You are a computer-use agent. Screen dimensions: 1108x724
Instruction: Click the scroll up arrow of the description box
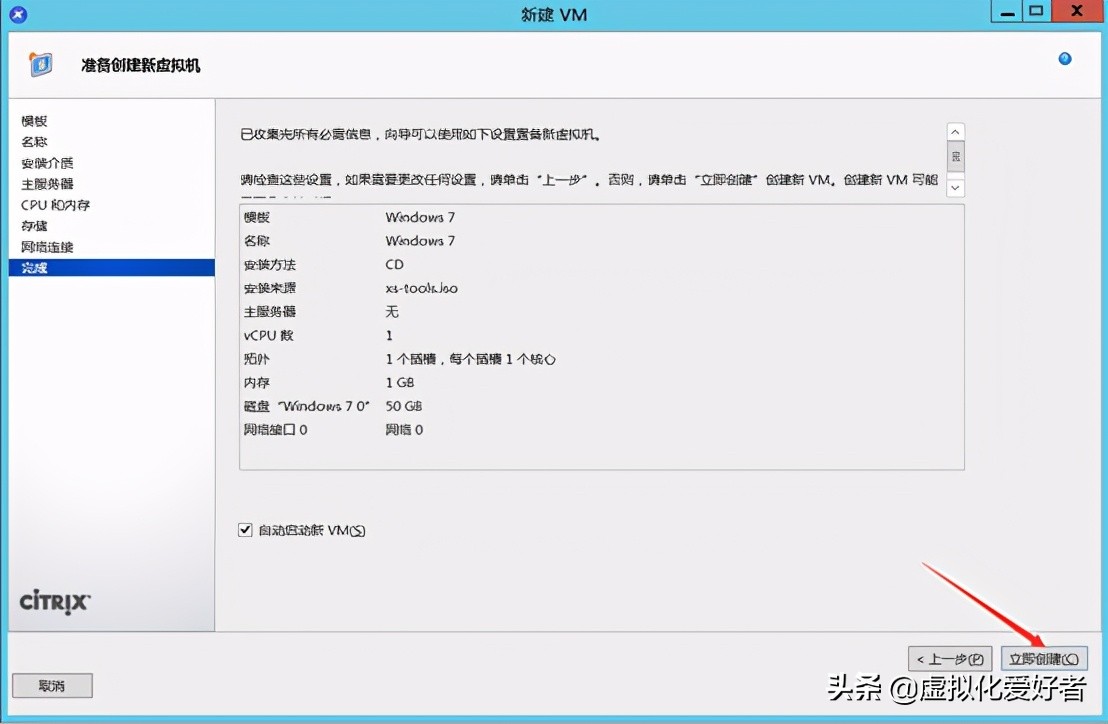pos(955,132)
